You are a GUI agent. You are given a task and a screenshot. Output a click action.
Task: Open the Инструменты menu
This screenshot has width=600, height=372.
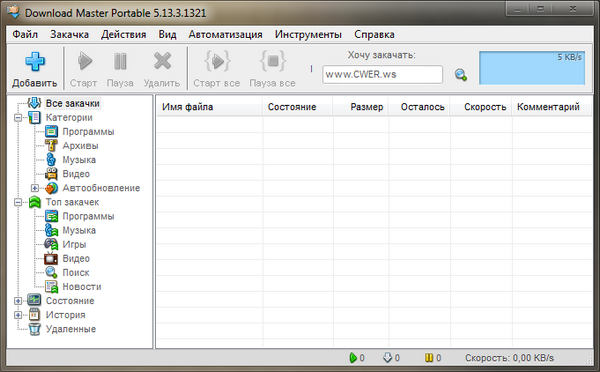coord(308,34)
